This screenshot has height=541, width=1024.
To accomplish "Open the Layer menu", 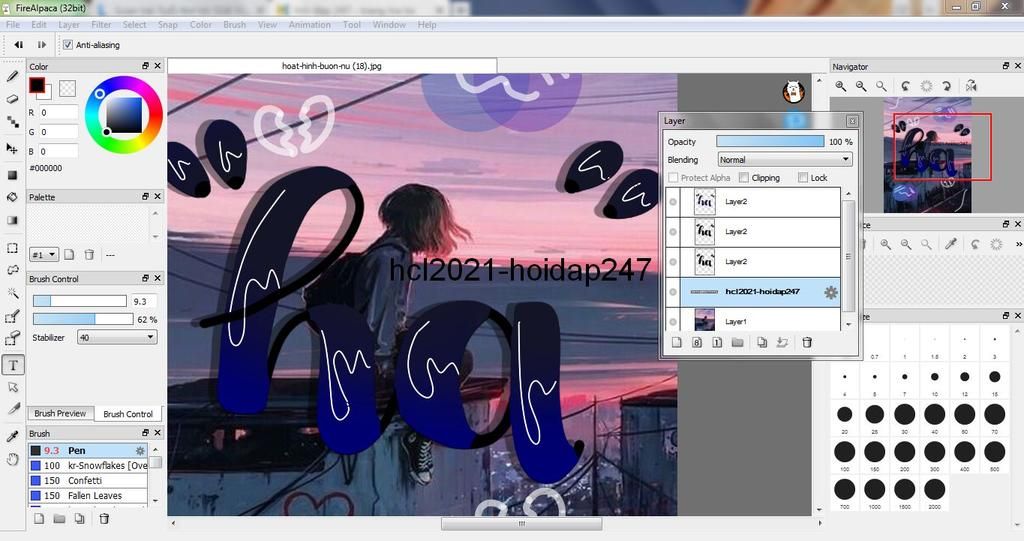I will click(69, 25).
